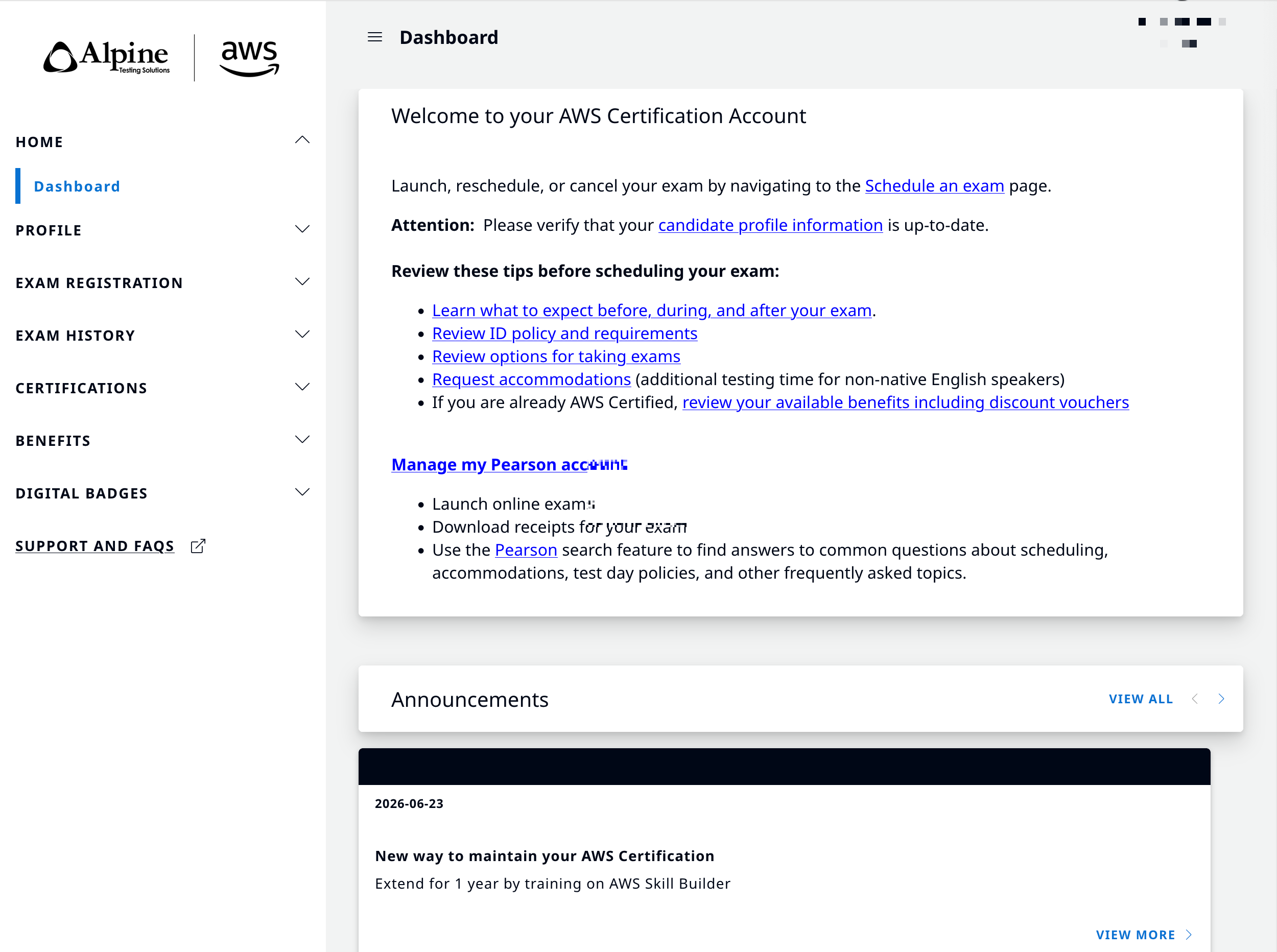Image resolution: width=1277 pixels, height=952 pixels.
Task: Go to previous announcement with left arrow
Action: pos(1195,699)
